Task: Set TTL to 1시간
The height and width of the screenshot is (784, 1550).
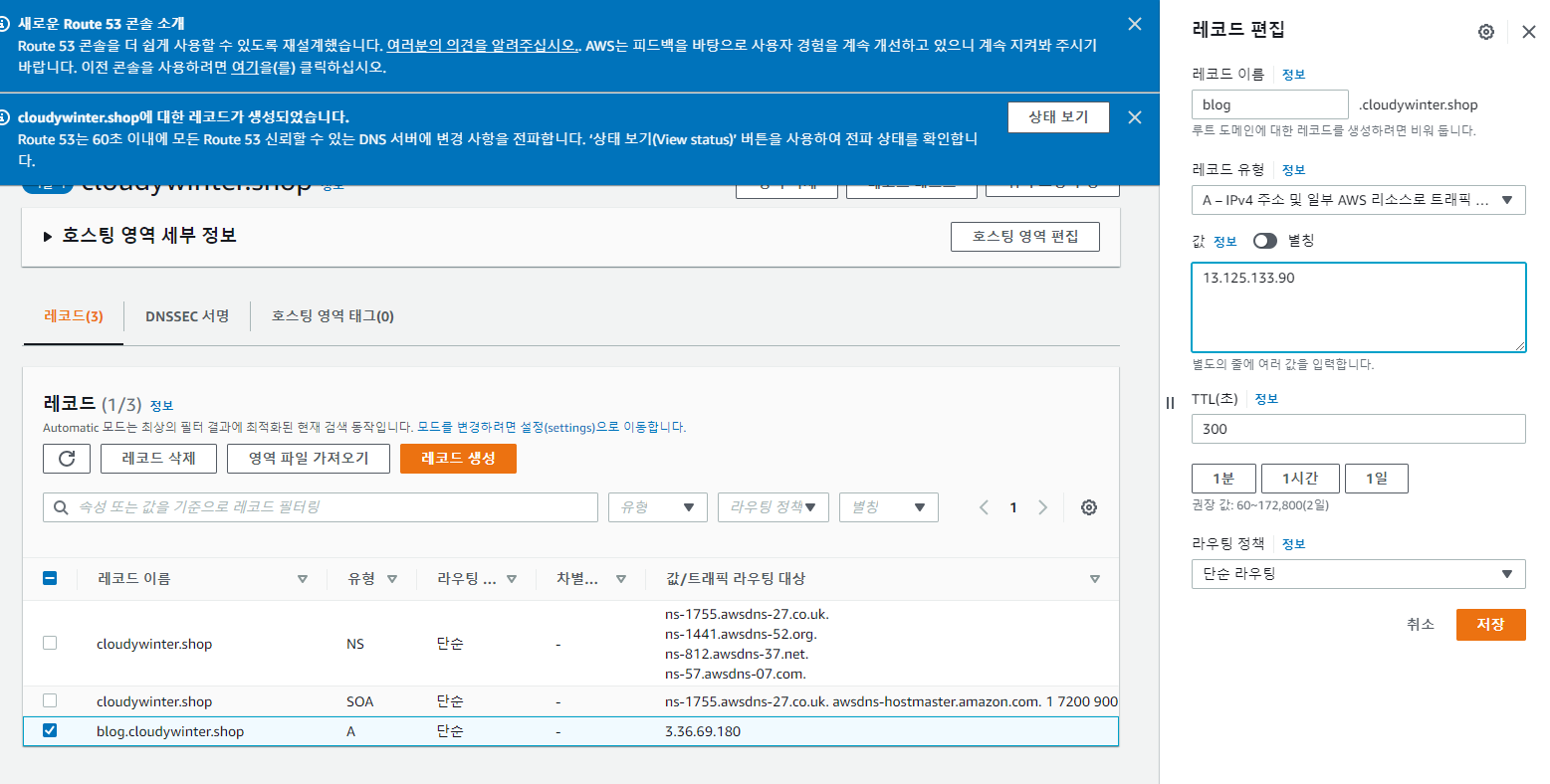Action: click(1300, 479)
